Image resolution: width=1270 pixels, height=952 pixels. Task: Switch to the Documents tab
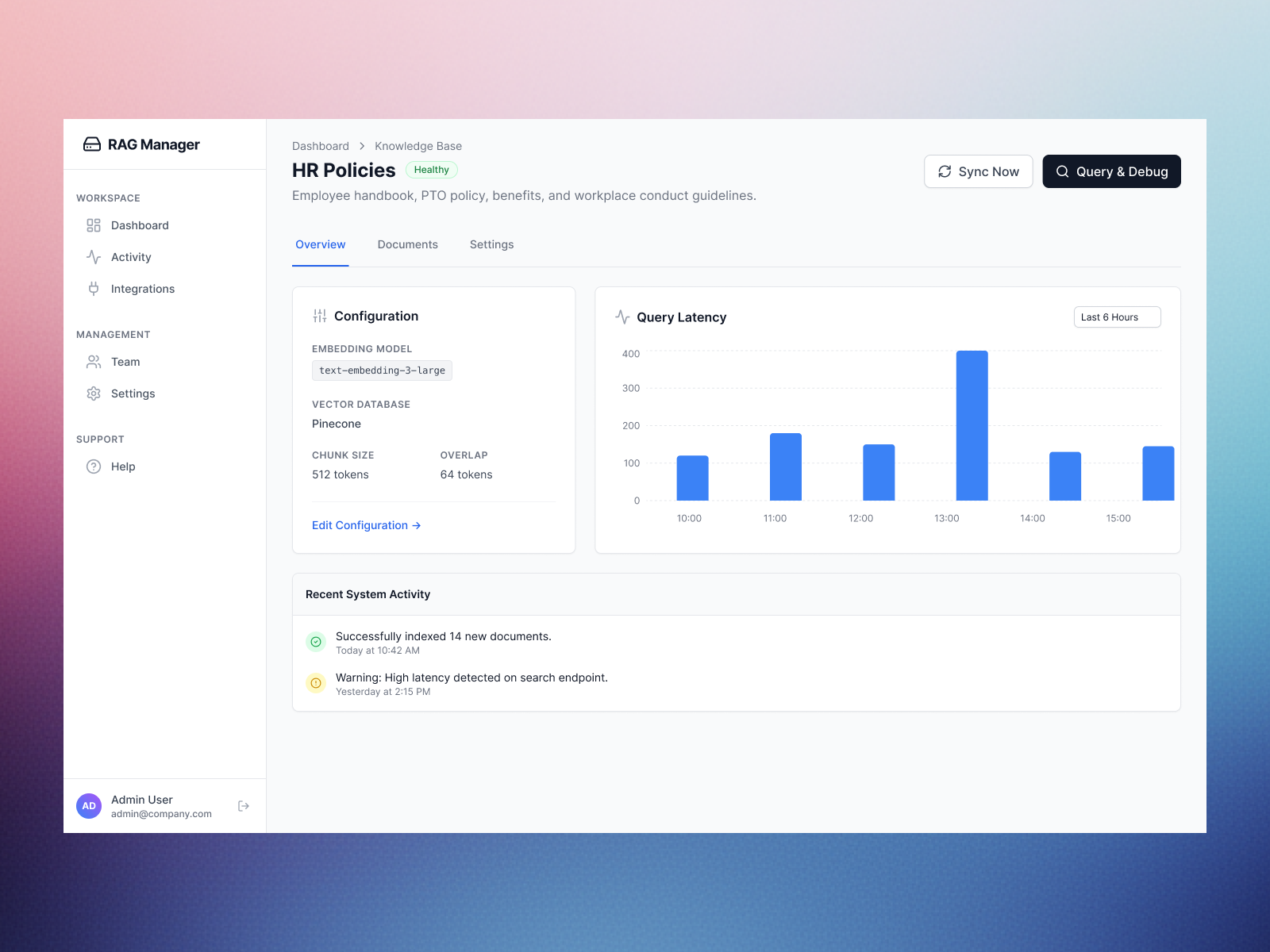(408, 244)
